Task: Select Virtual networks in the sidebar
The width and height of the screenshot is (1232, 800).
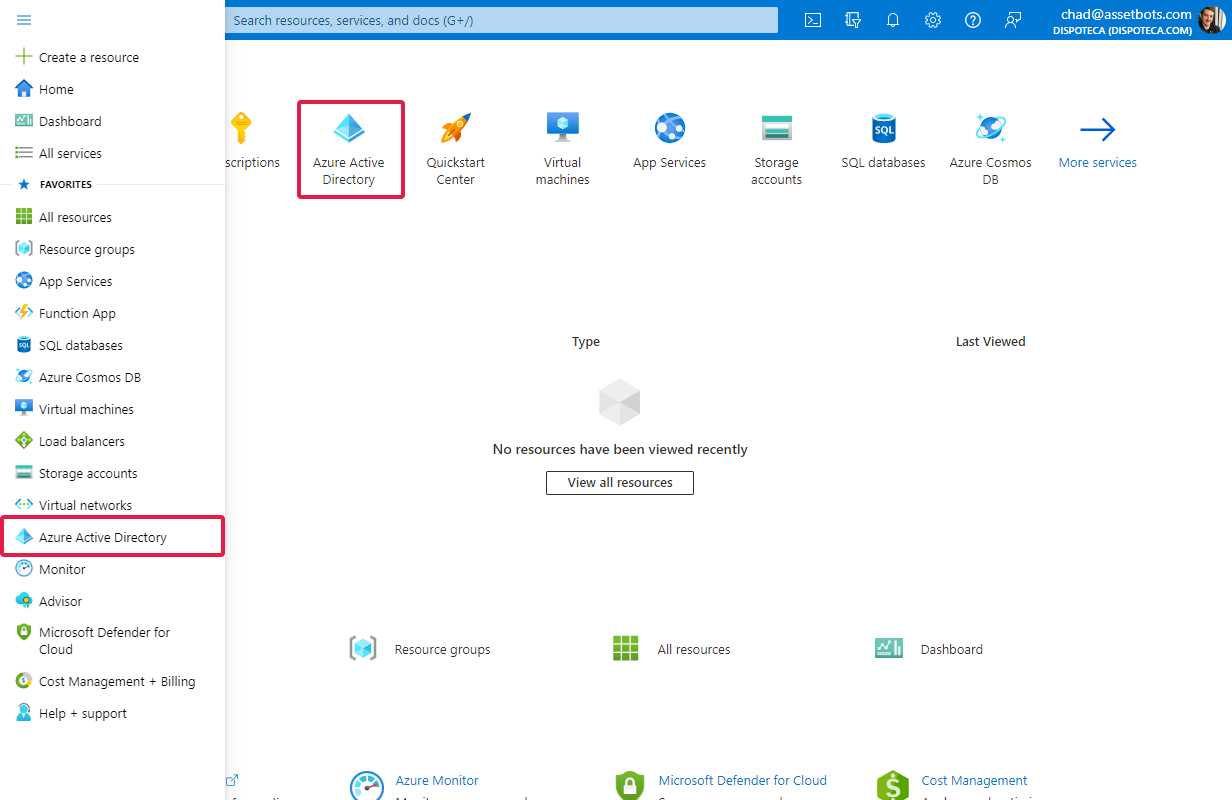Action: pyautogui.click(x=112, y=505)
